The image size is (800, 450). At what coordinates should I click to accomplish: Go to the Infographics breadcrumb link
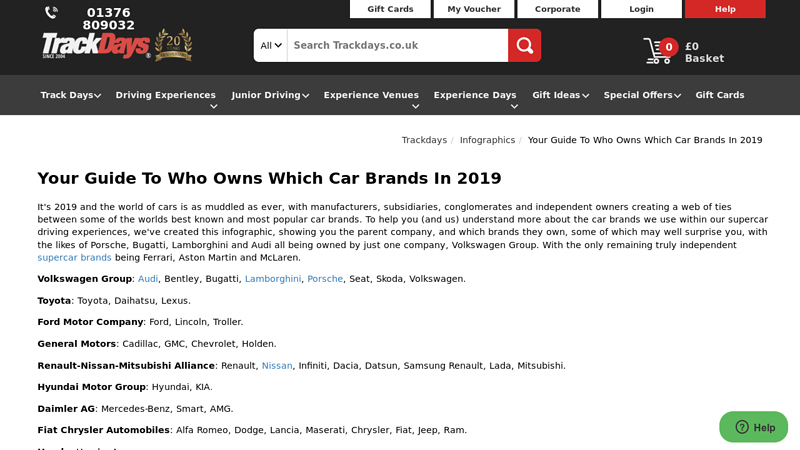click(x=487, y=140)
